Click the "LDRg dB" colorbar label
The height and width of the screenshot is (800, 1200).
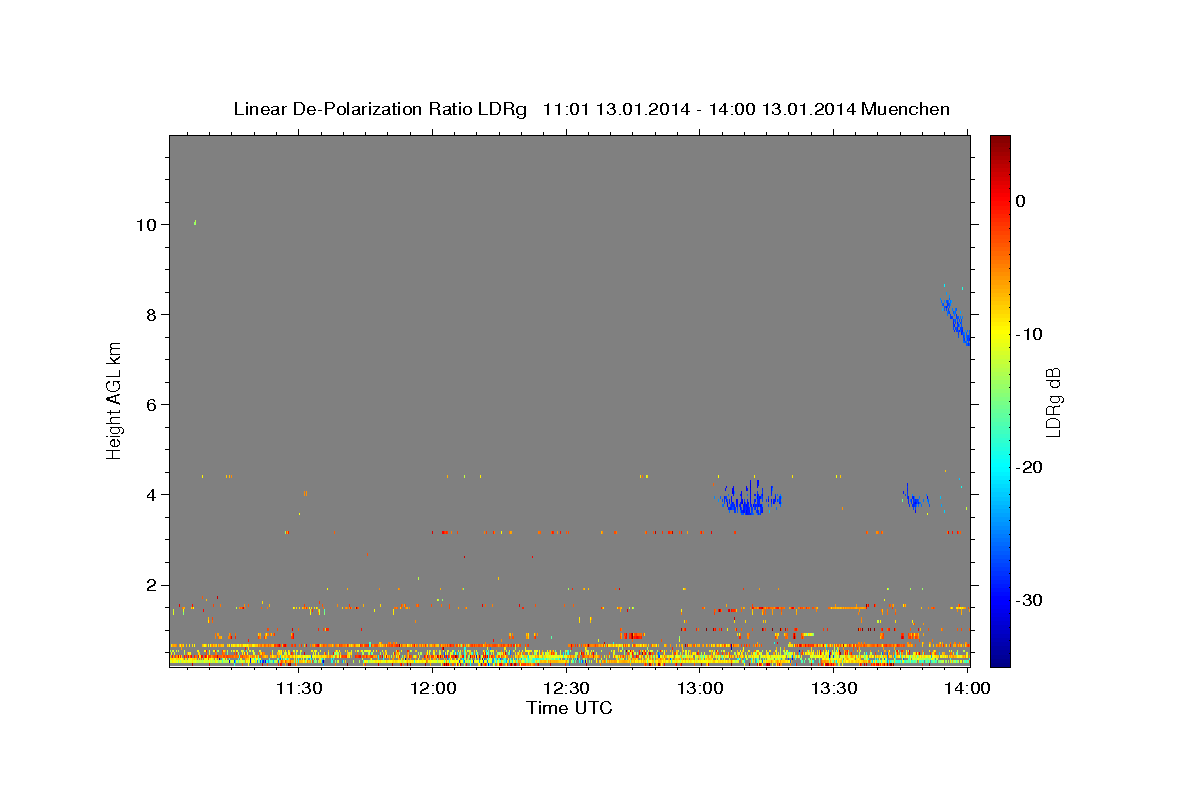pyautogui.click(x=1052, y=402)
